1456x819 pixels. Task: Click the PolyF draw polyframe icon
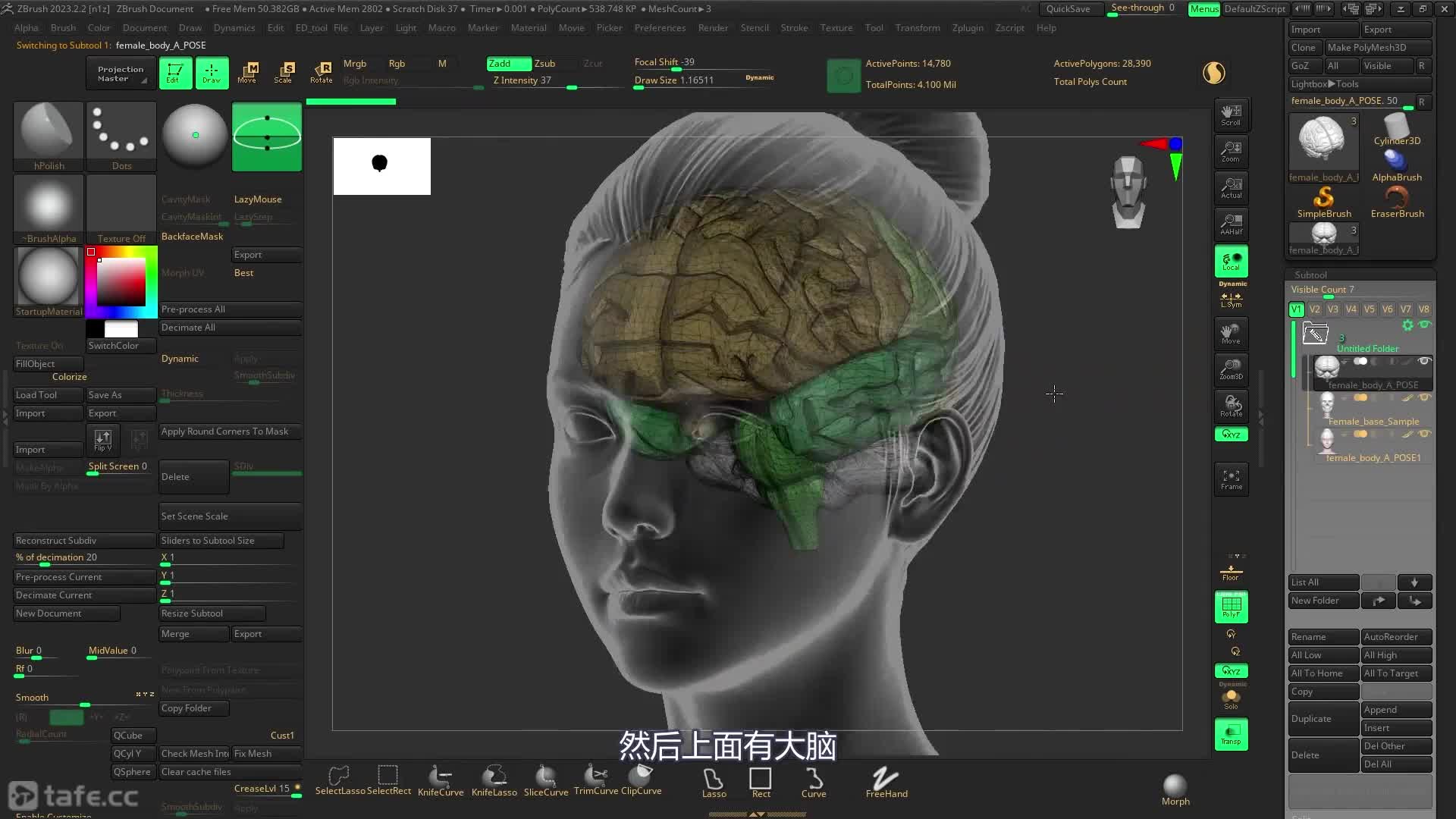click(x=1231, y=607)
